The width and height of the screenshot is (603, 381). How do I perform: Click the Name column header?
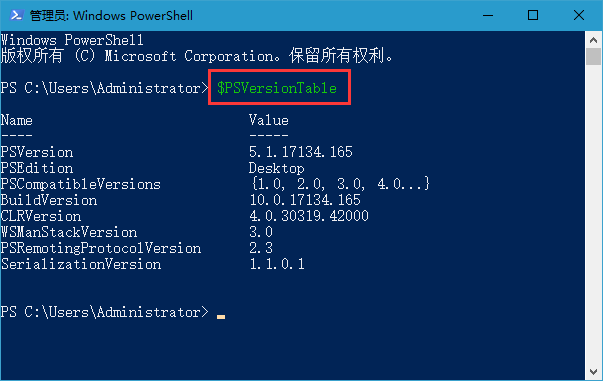coord(17,120)
